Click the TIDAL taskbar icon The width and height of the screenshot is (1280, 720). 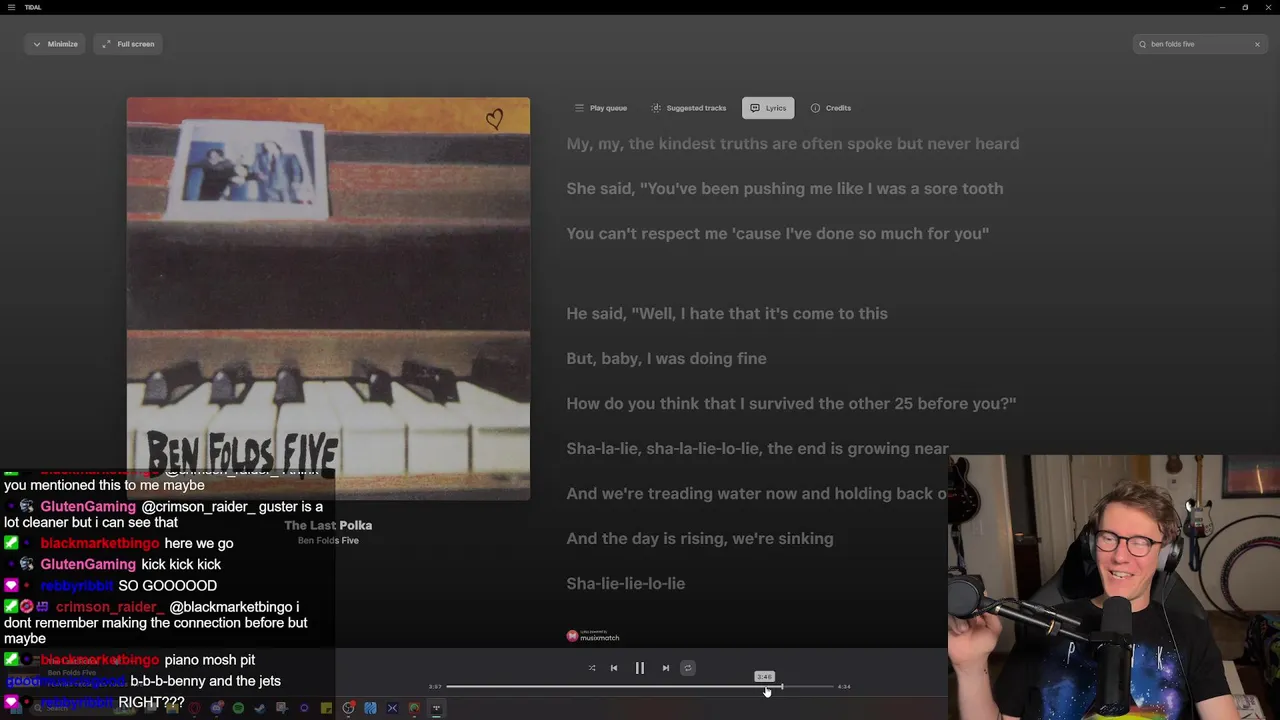pos(436,708)
